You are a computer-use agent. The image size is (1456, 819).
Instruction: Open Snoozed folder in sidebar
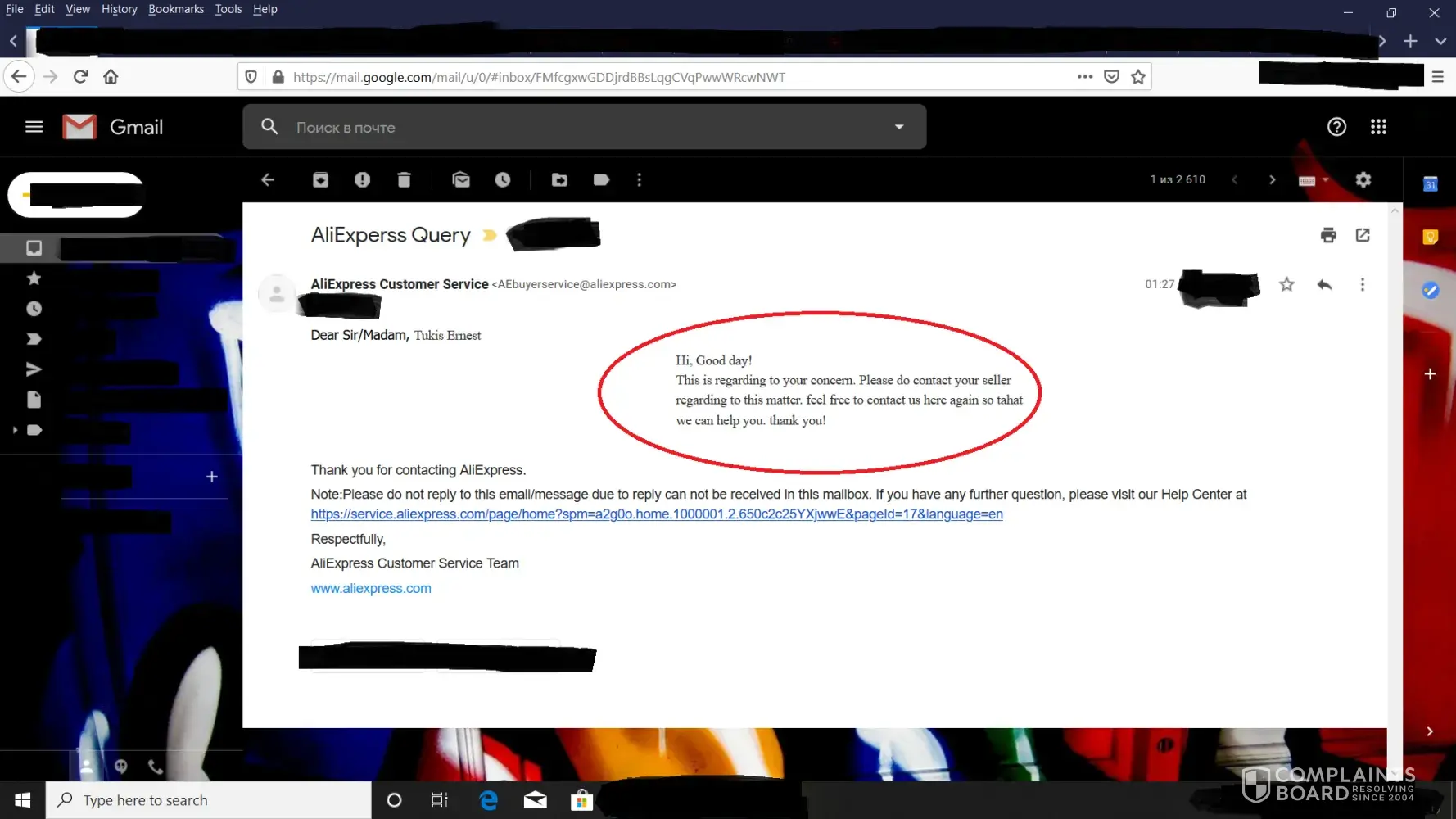coord(34,309)
